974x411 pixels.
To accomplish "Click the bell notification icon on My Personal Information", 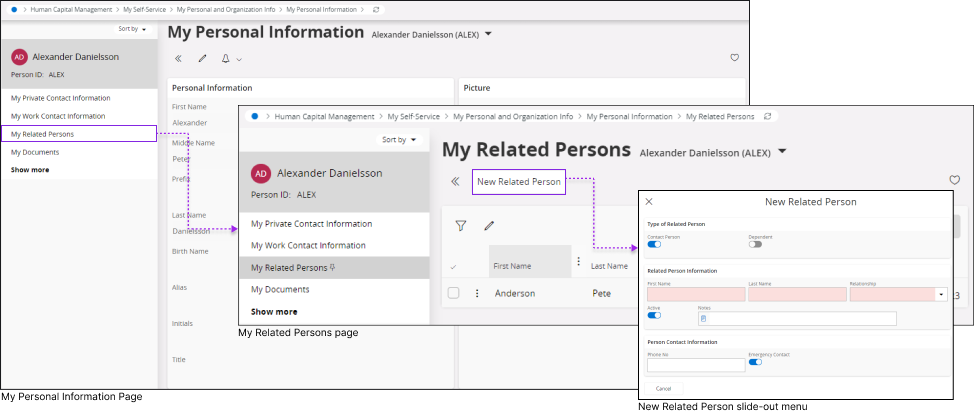I will point(226,59).
